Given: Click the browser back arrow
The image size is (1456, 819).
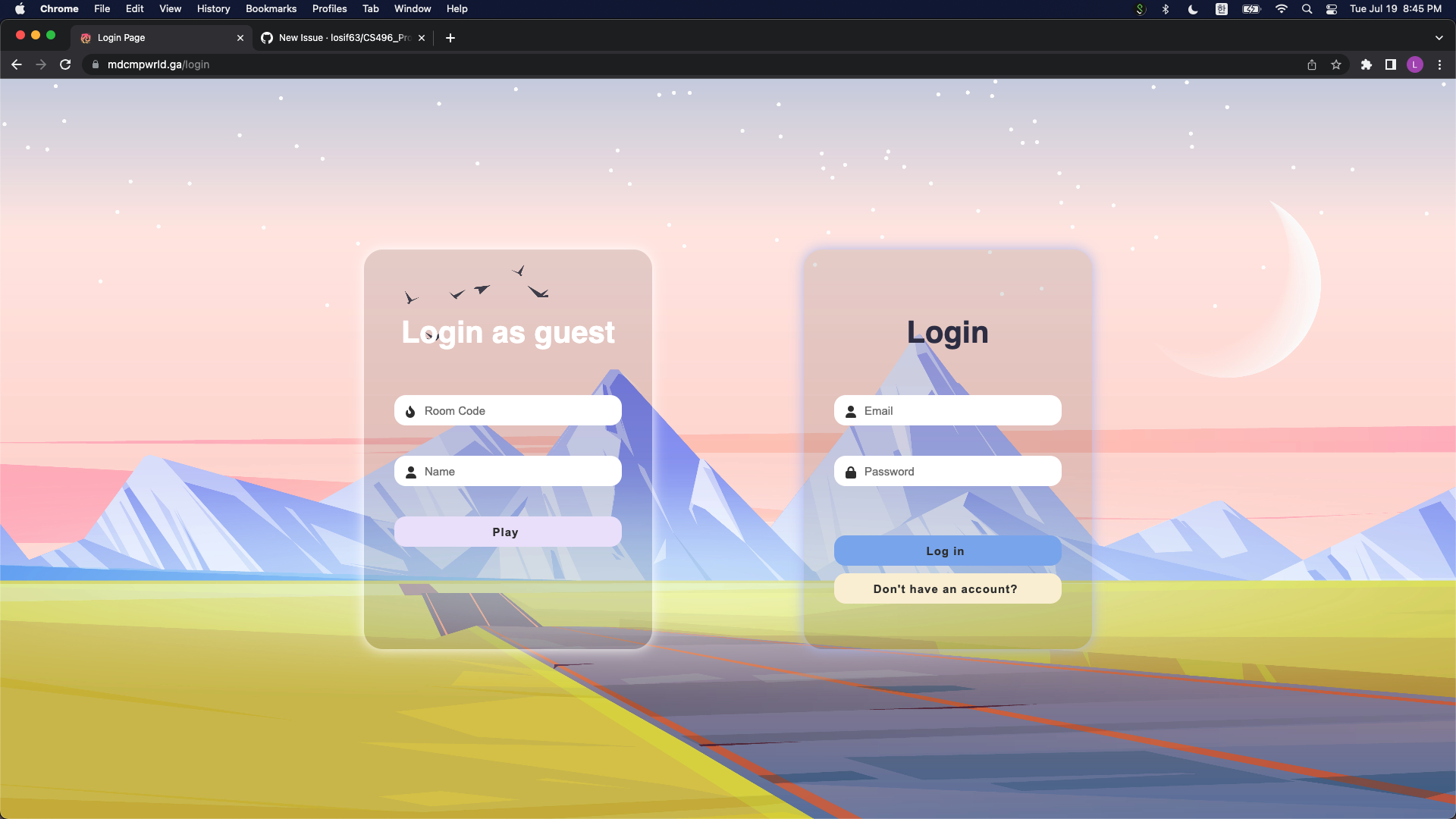Looking at the screenshot, I should (x=17, y=64).
